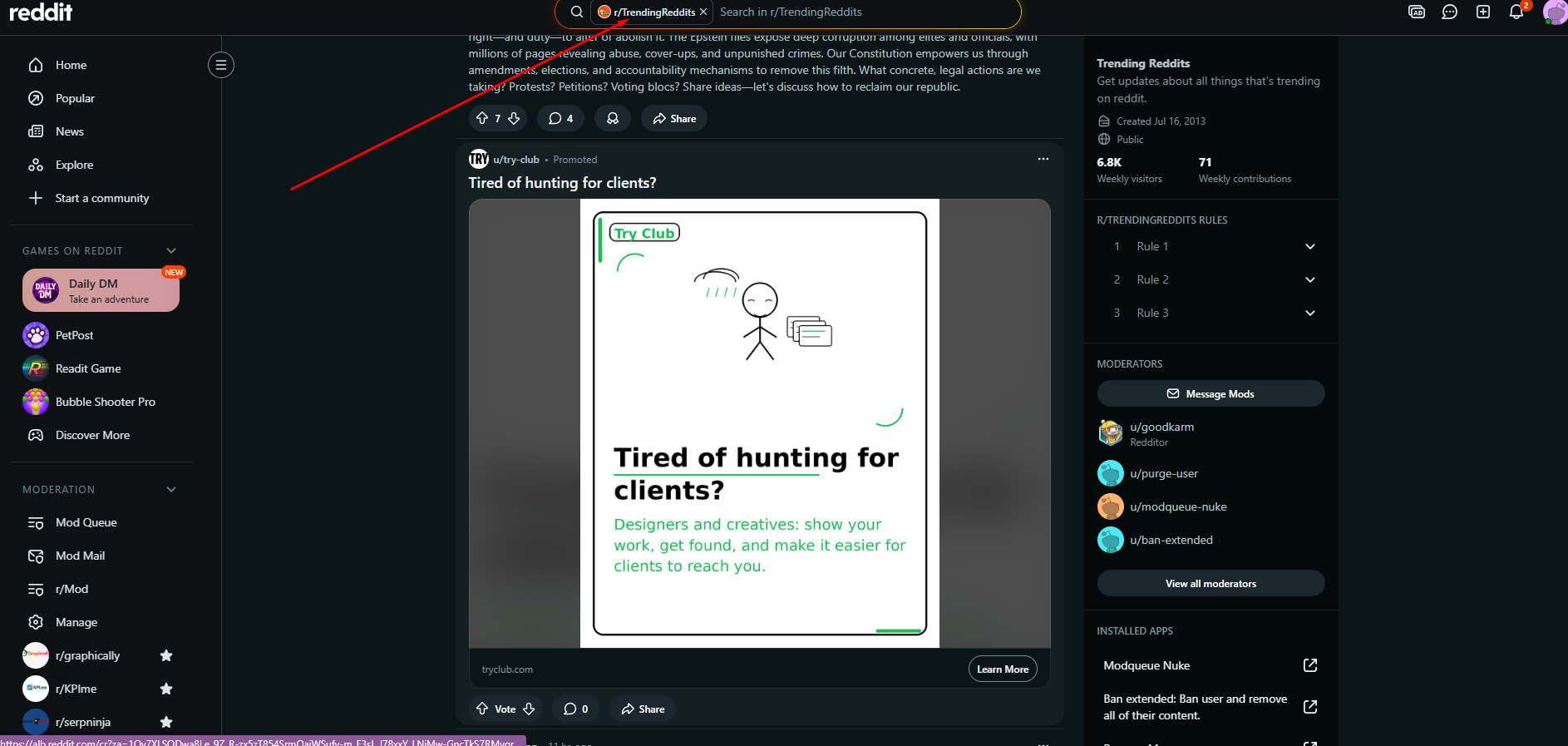Image resolution: width=1568 pixels, height=746 pixels.
Task: Toggle favorite star for r/serpninja
Action: pos(166,722)
